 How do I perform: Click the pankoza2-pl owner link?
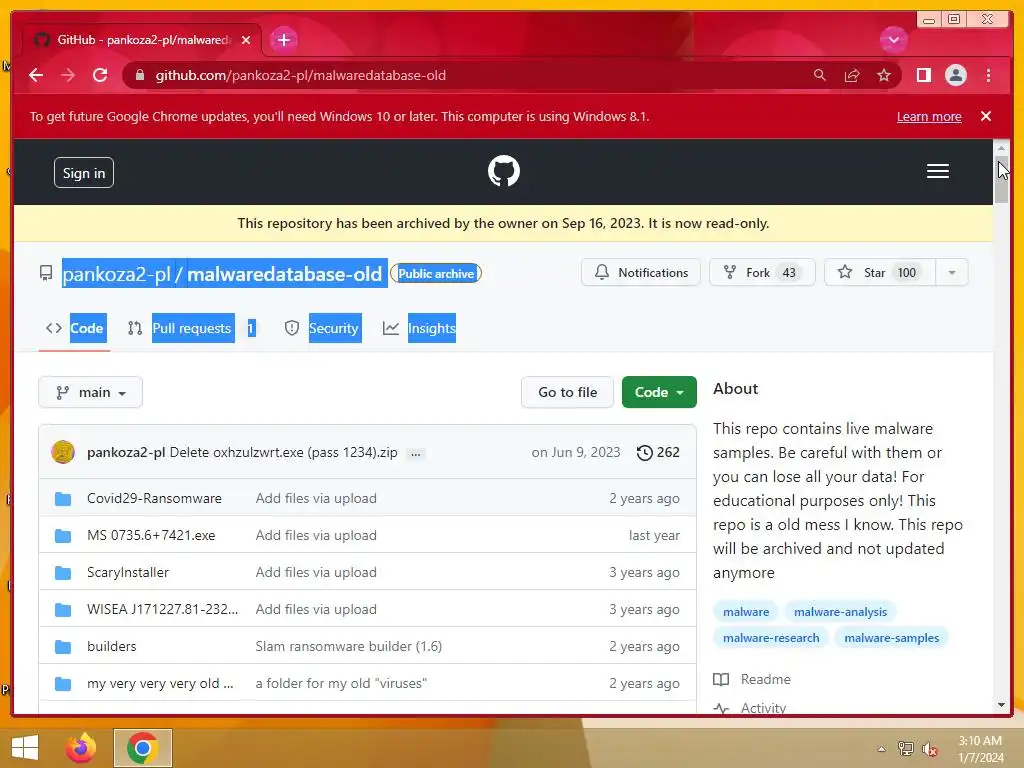pos(116,274)
